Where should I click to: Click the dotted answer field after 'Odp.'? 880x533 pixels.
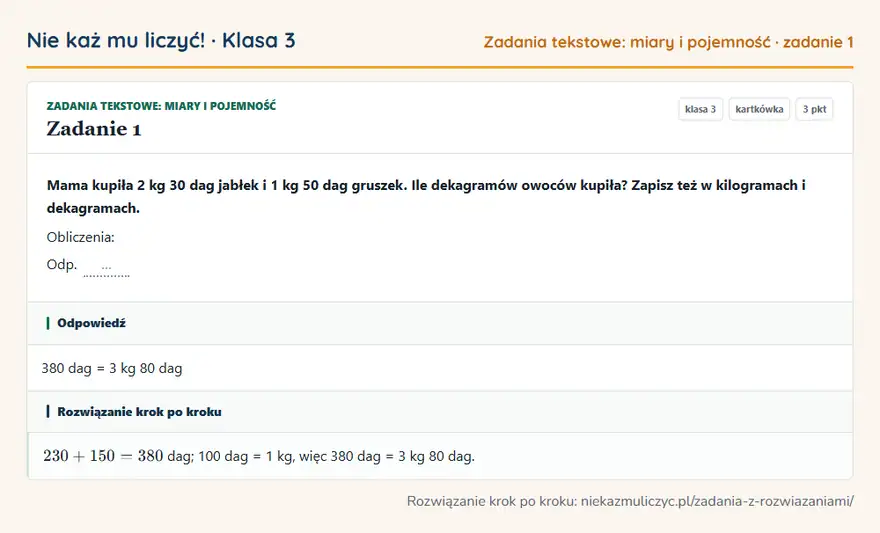click(x=106, y=269)
